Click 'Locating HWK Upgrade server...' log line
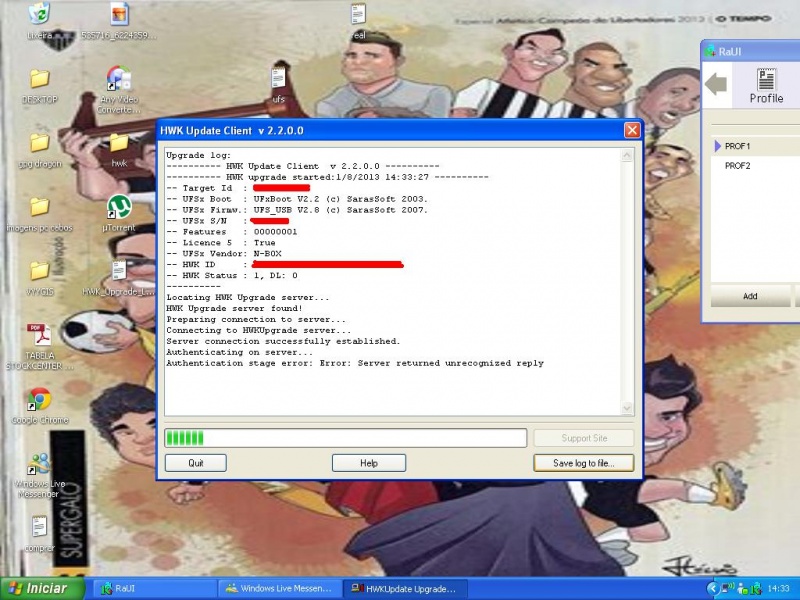This screenshot has height=600, width=800. tap(247, 297)
